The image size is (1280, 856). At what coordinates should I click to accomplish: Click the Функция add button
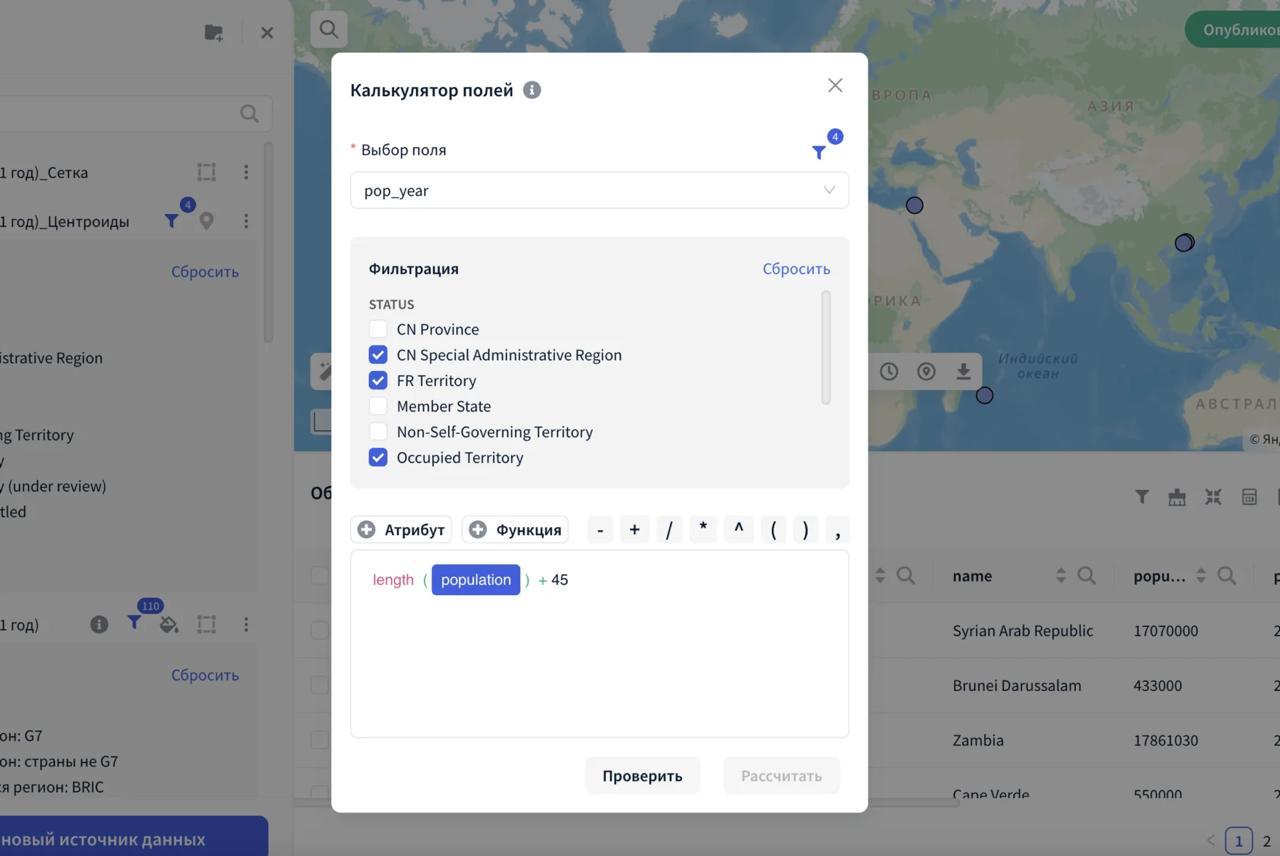pyautogui.click(x=515, y=529)
